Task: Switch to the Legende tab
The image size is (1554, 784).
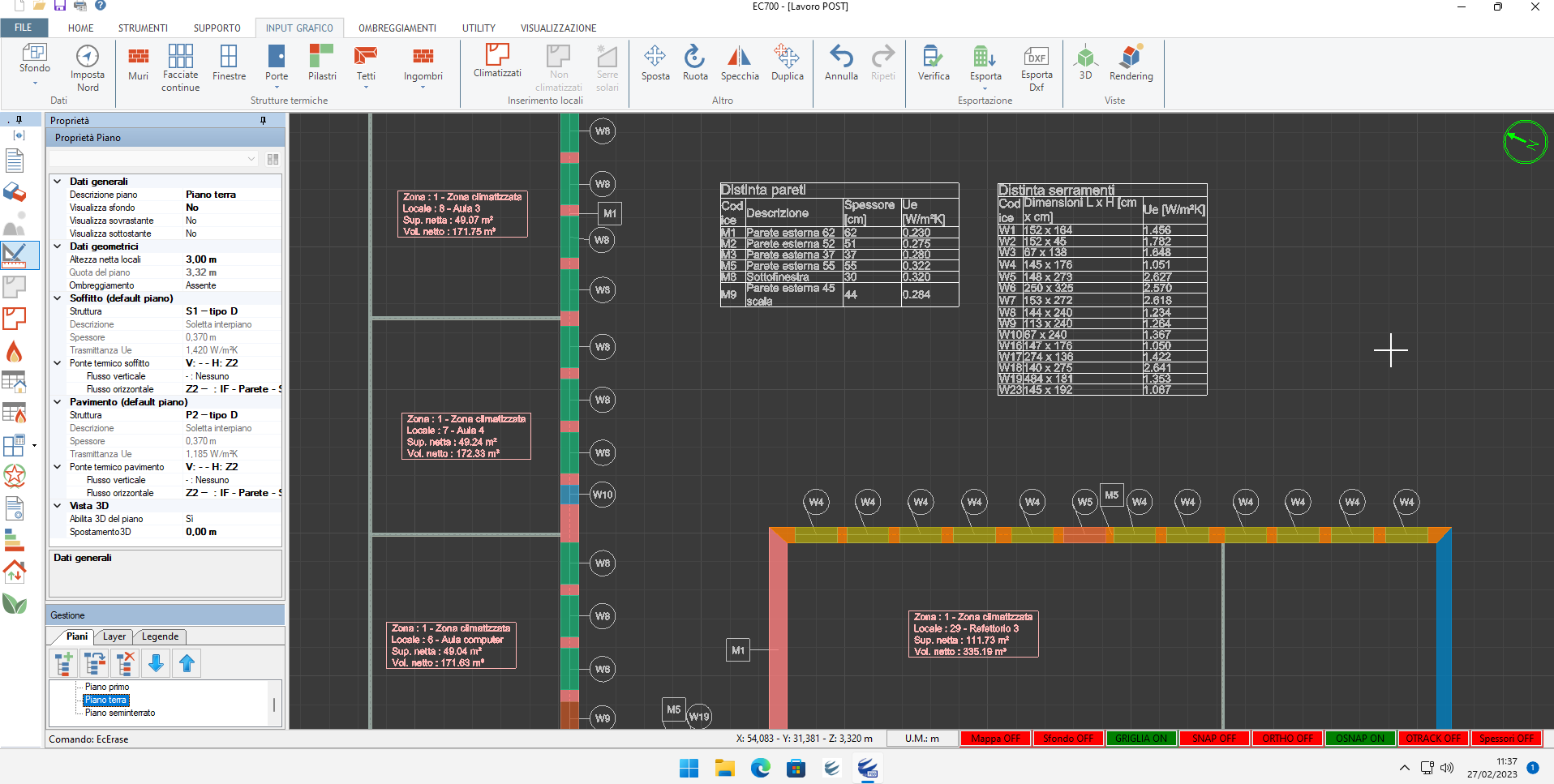Action: point(161,636)
